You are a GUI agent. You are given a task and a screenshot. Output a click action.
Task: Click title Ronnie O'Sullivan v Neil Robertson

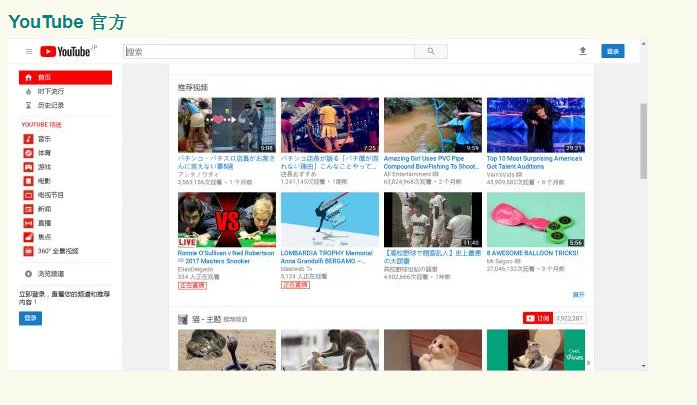tap(226, 257)
